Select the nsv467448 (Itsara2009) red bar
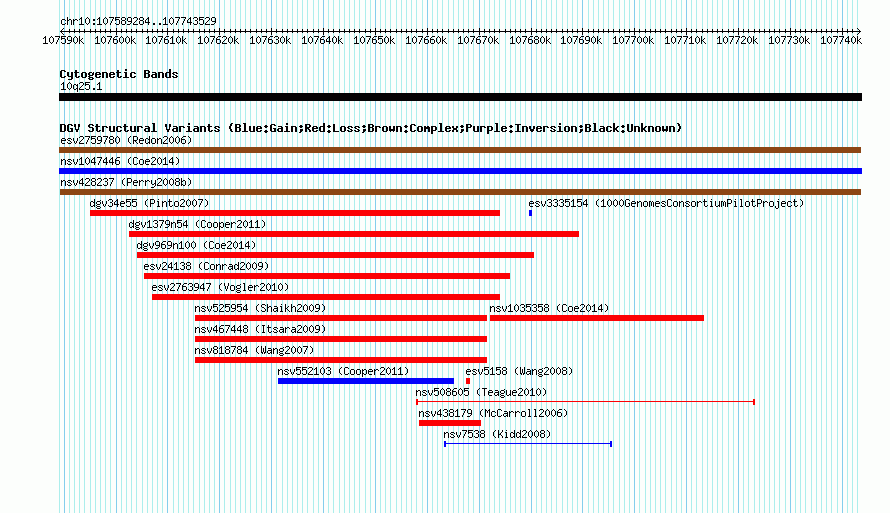Image resolution: width=890 pixels, height=513 pixels. click(x=341, y=339)
